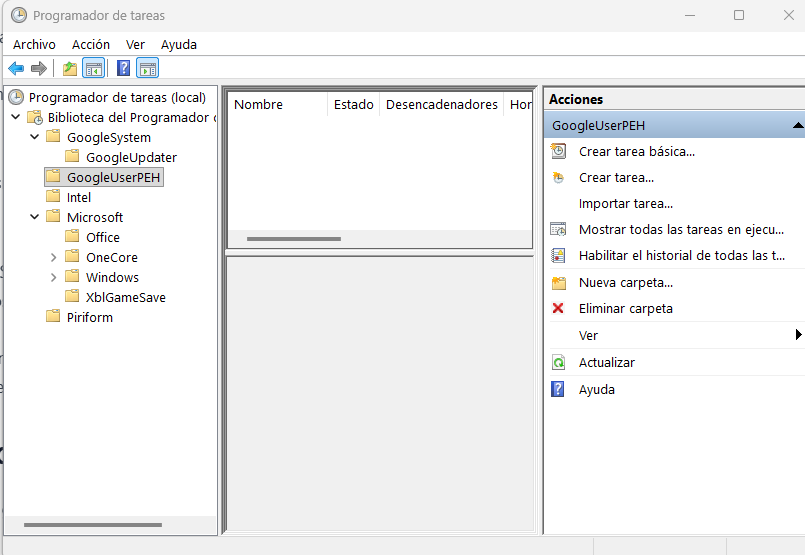Click the tree pane horizontal scrollbar
Image resolution: width=805 pixels, height=555 pixels.
pyautogui.click(x=93, y=525)
